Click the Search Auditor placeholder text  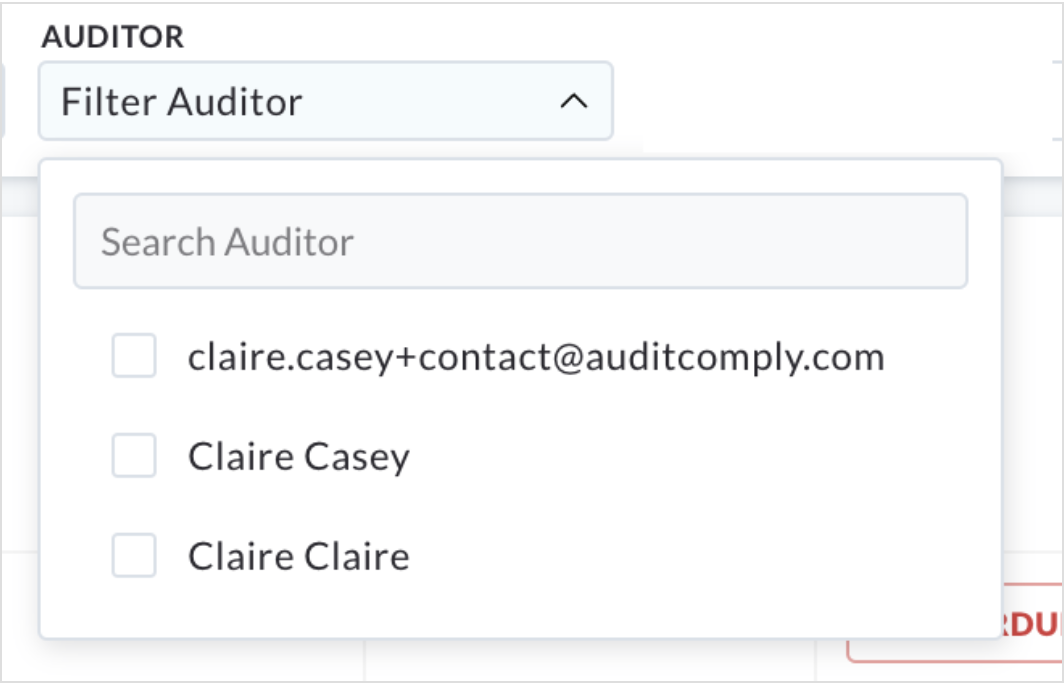coord(227,242)
